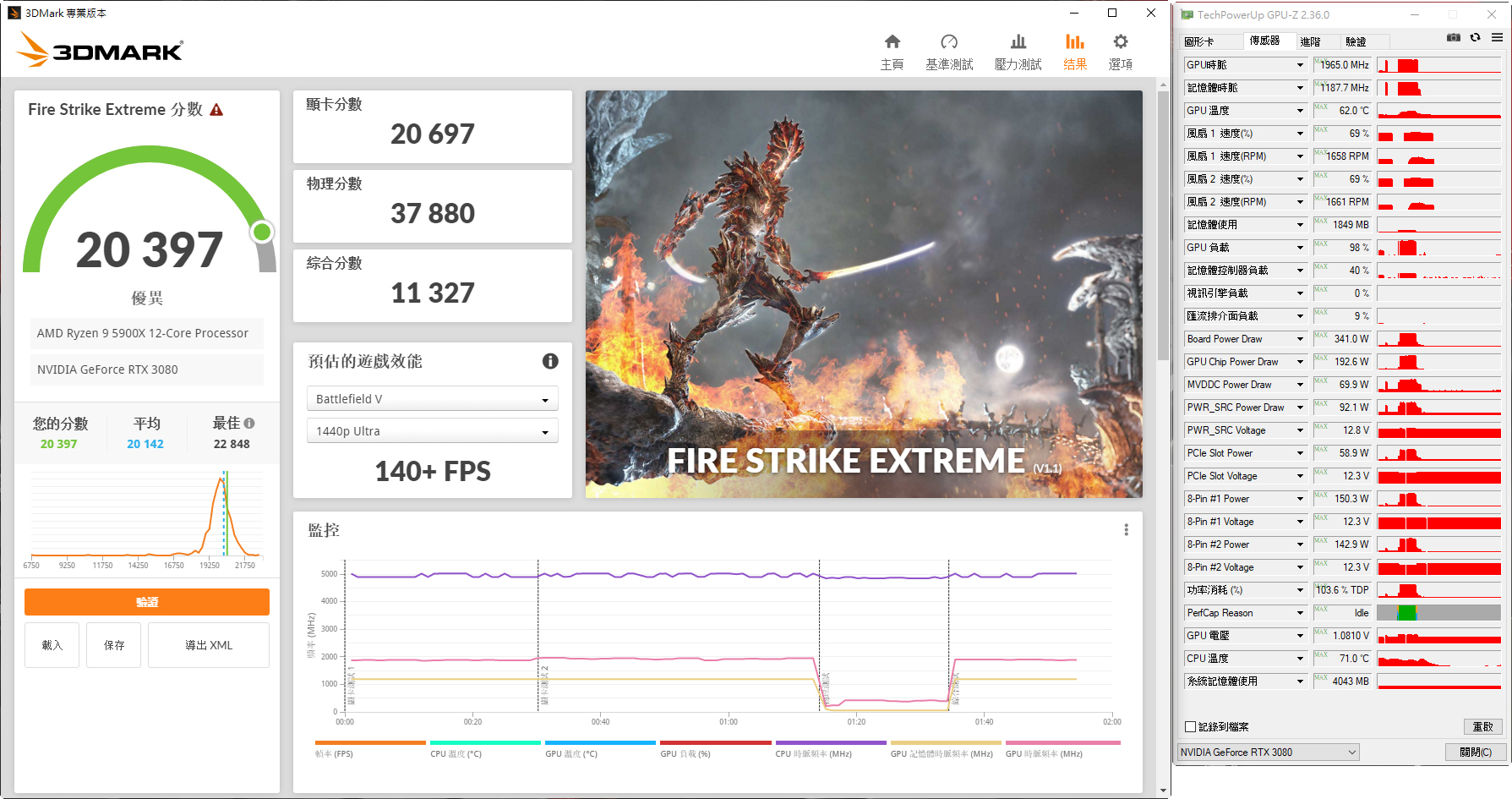Click the Fire Strike Extreme preview image

coord(864,294)
